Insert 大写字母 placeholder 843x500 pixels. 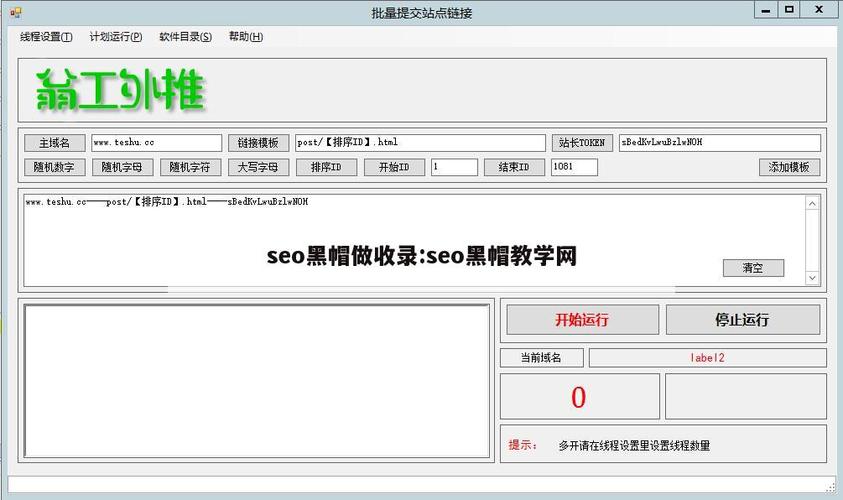[258, 167]
